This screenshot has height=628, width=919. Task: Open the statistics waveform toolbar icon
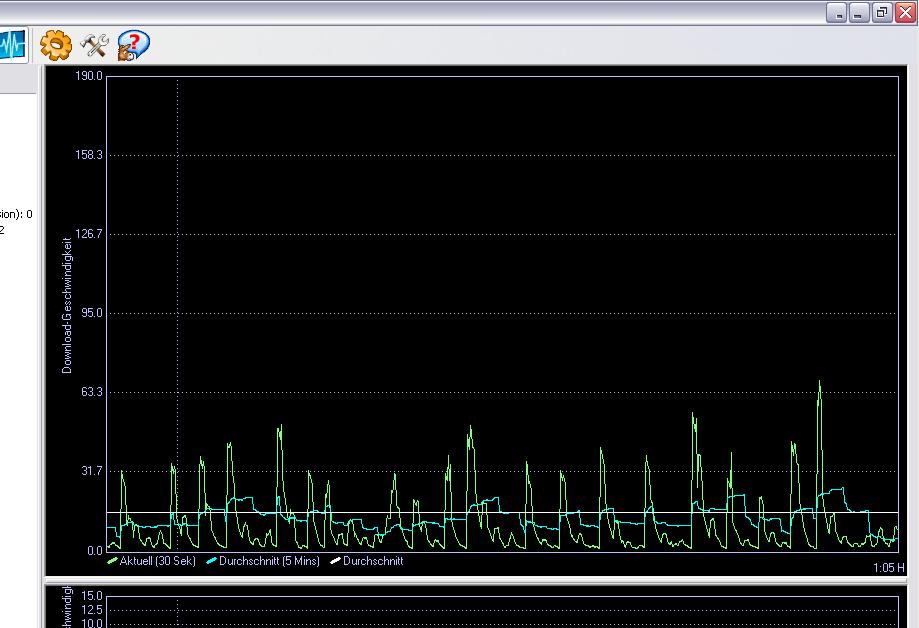(x=12, y=45)
